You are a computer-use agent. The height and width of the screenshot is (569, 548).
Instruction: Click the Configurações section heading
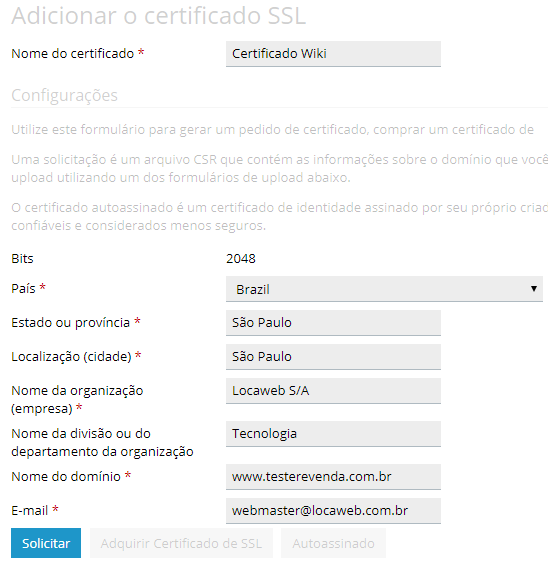[64, 95]
